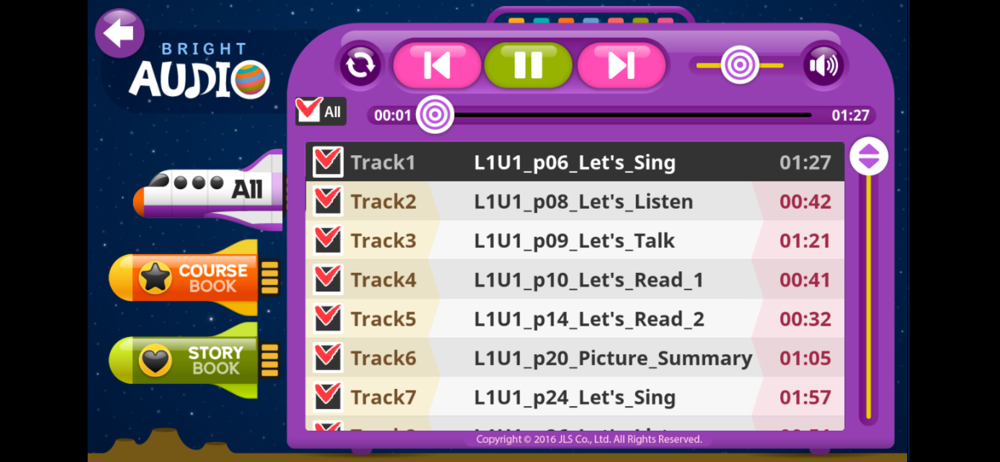Click the playback progress bar knob

[x=435, y=116]
